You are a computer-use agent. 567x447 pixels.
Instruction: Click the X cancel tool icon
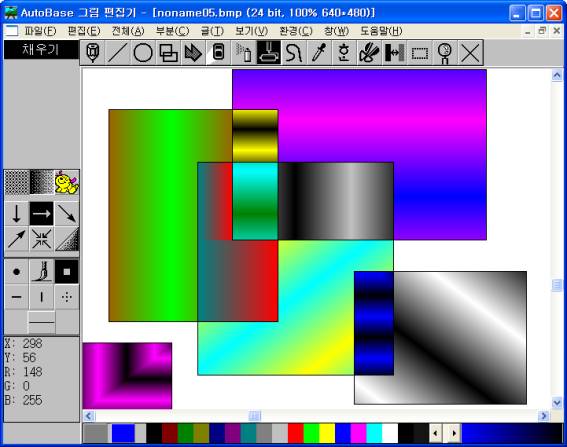click(470, 53)
